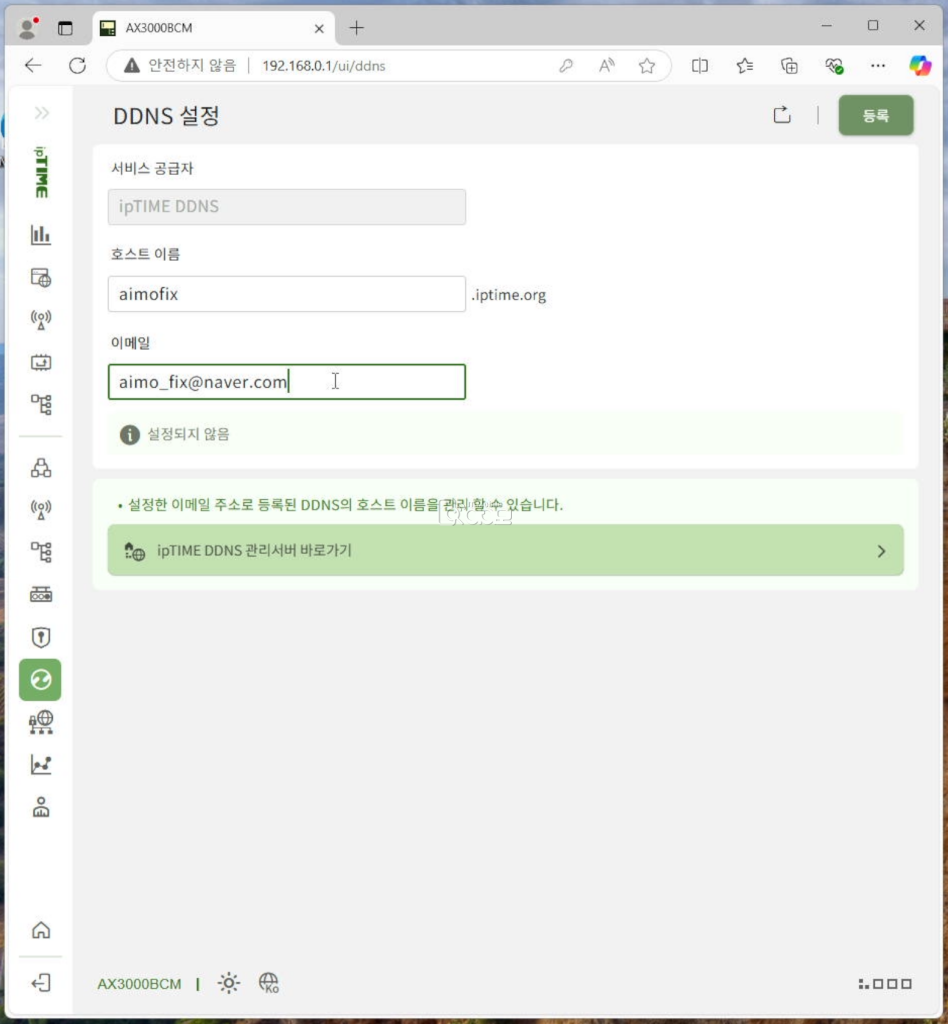Click the address bar URL 192.168.0.1/ui/ddns
Screen dimensions: 948x1024
coord(324,66)
